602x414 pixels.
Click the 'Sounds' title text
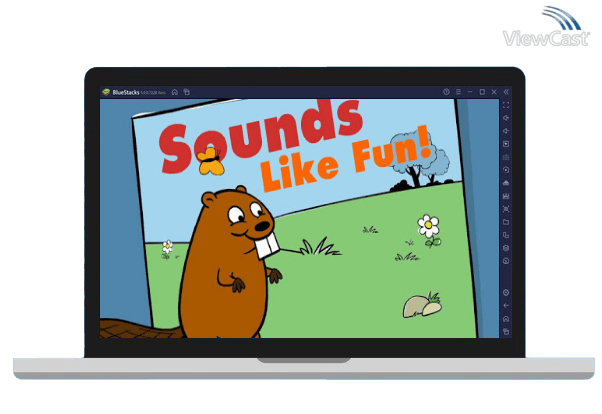click(x=261, y=136)
